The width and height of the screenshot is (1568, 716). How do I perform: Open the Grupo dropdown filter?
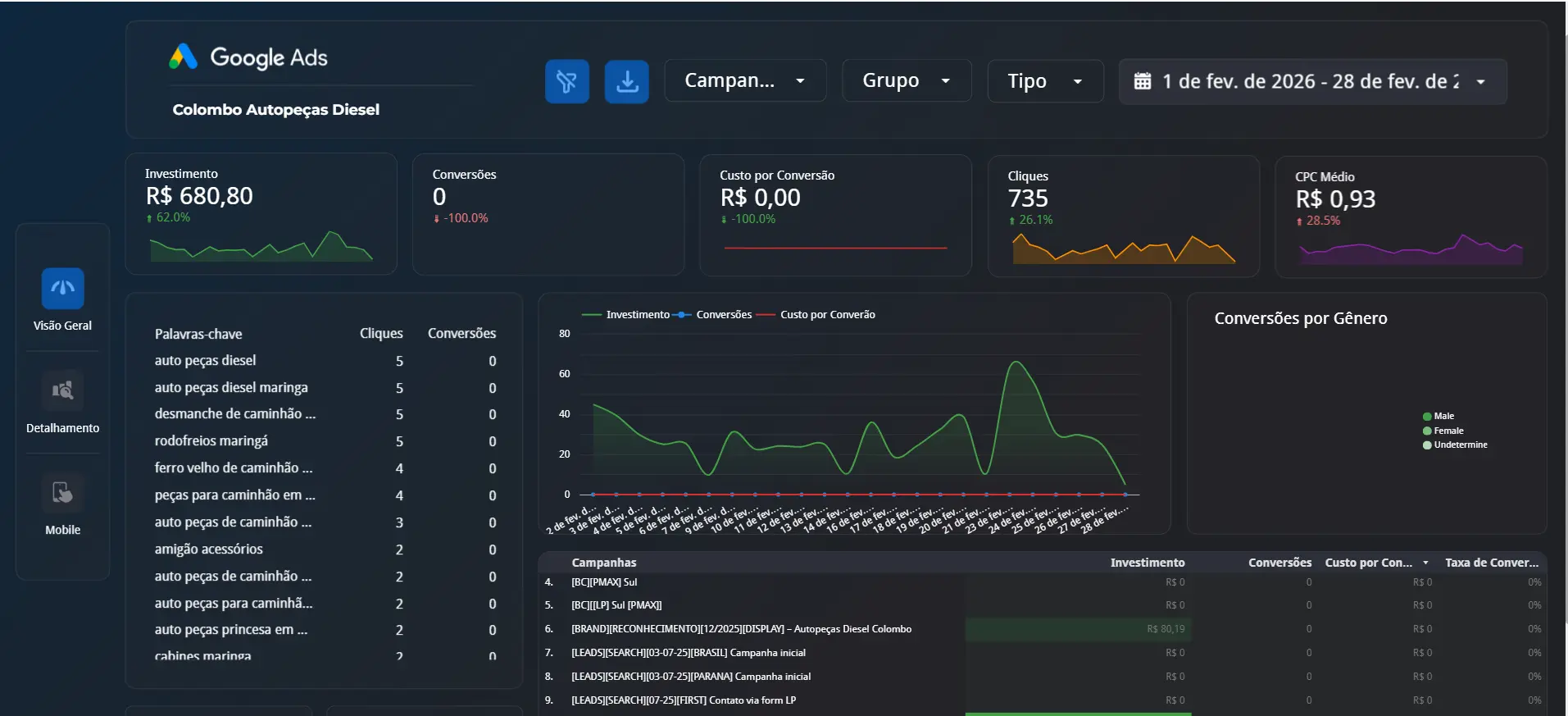point(906,80)
